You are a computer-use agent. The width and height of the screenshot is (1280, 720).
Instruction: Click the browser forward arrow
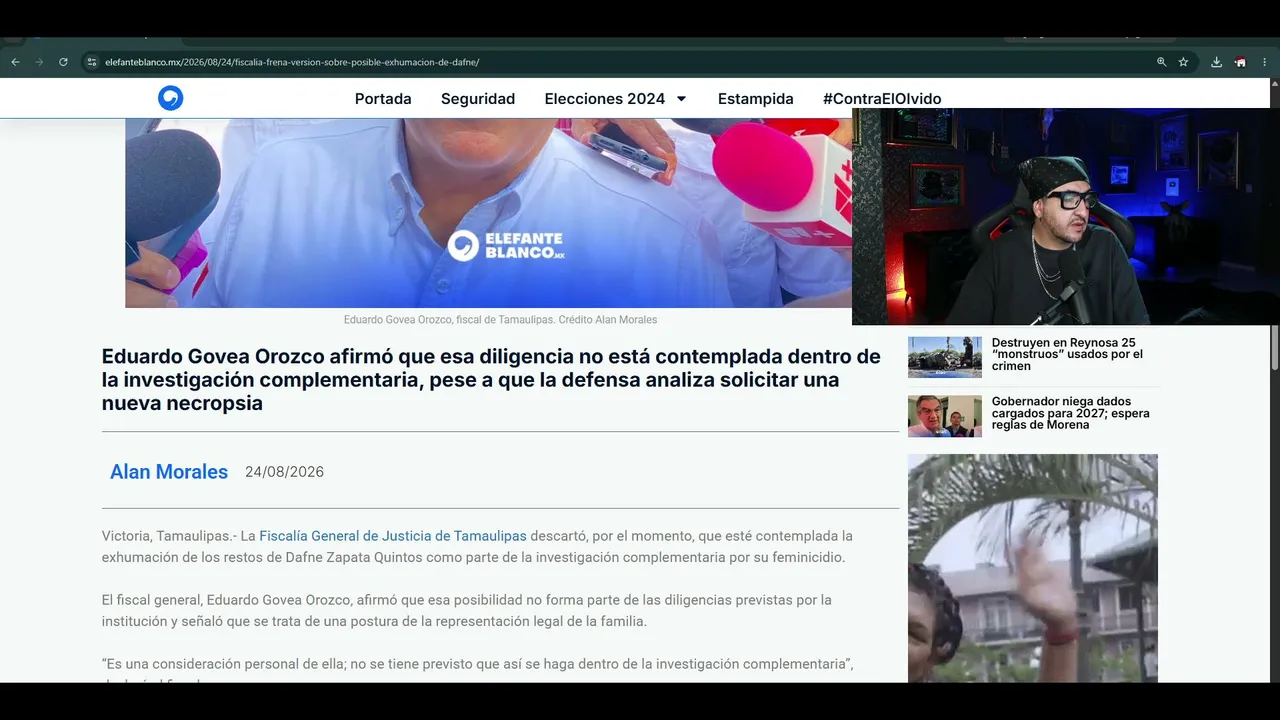[39, 62]
